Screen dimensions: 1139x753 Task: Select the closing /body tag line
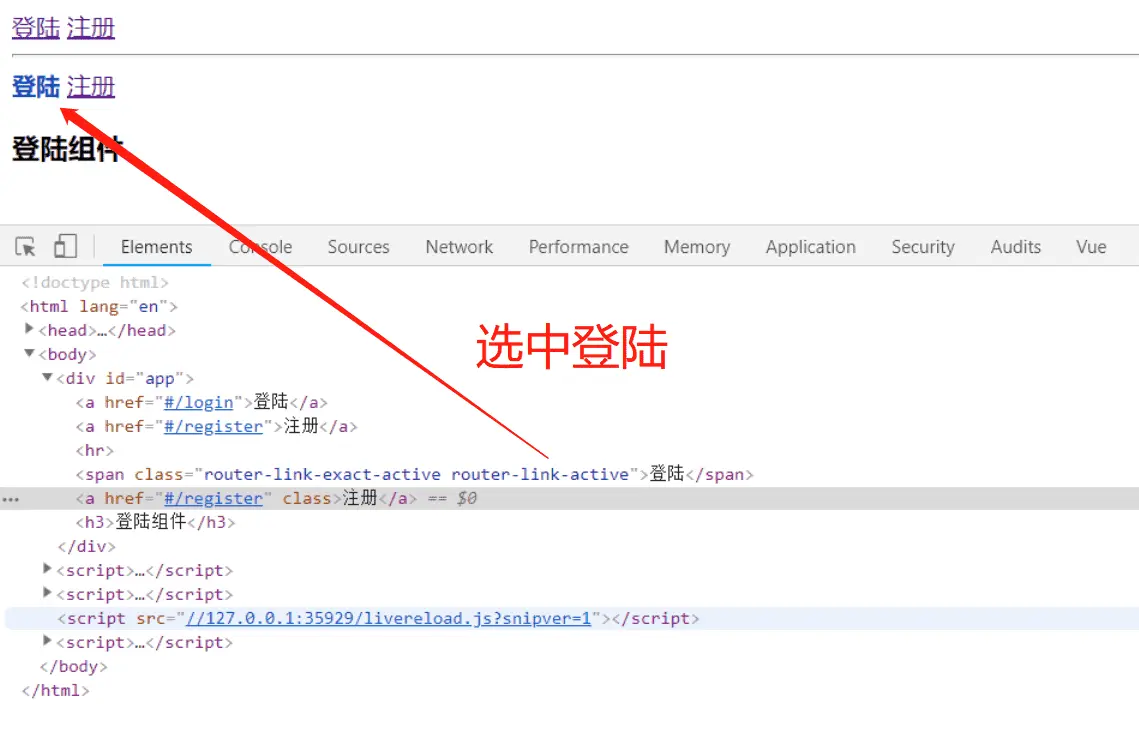(x=73, y=666)
